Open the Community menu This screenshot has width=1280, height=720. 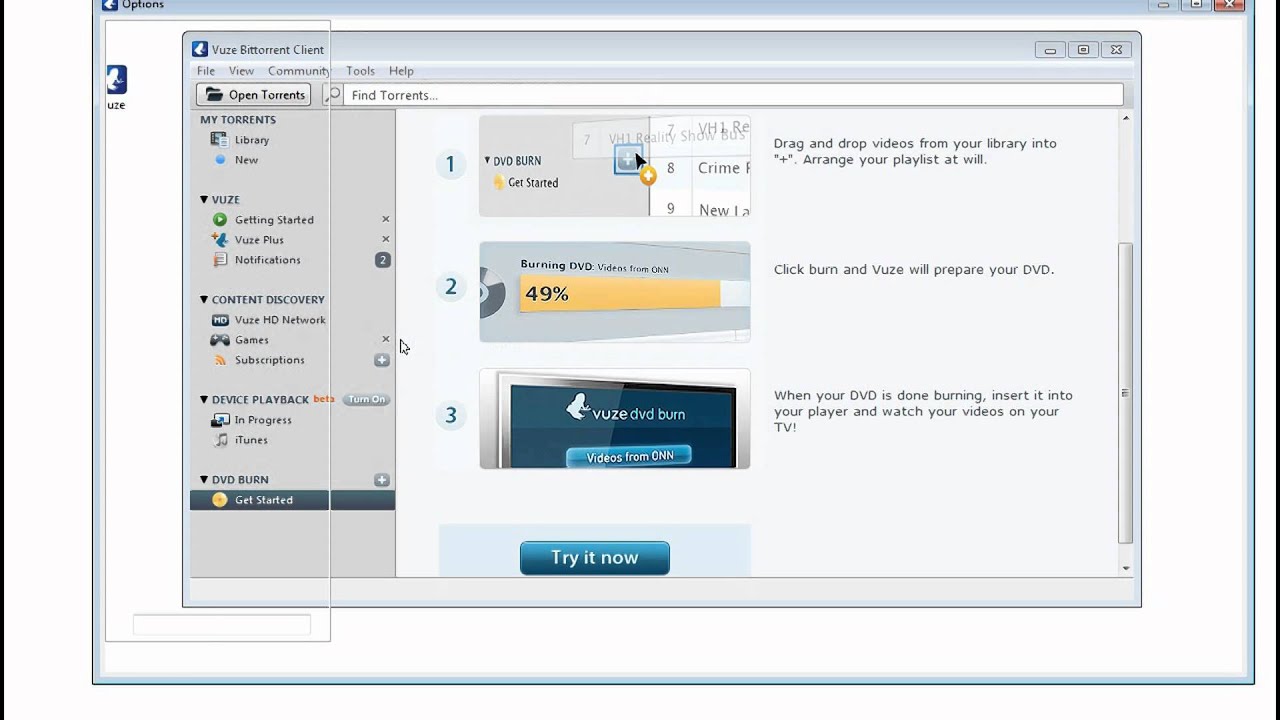click(x=298, y=71)
